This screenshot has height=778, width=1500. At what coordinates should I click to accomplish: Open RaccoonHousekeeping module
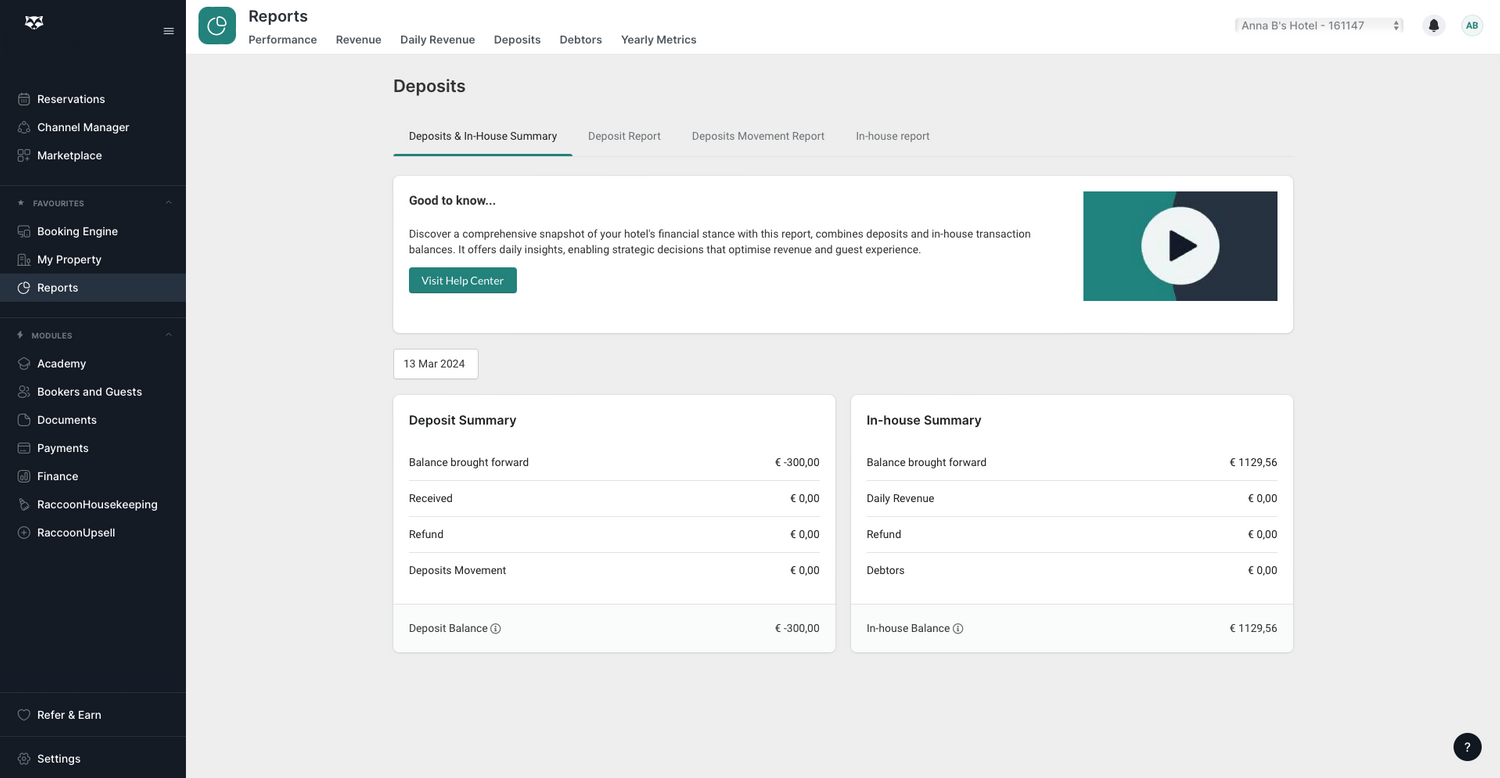pyautogui.click(x=97, y=505)
